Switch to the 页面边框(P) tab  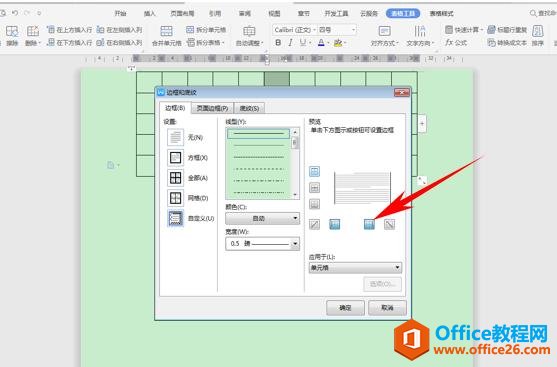212,108
